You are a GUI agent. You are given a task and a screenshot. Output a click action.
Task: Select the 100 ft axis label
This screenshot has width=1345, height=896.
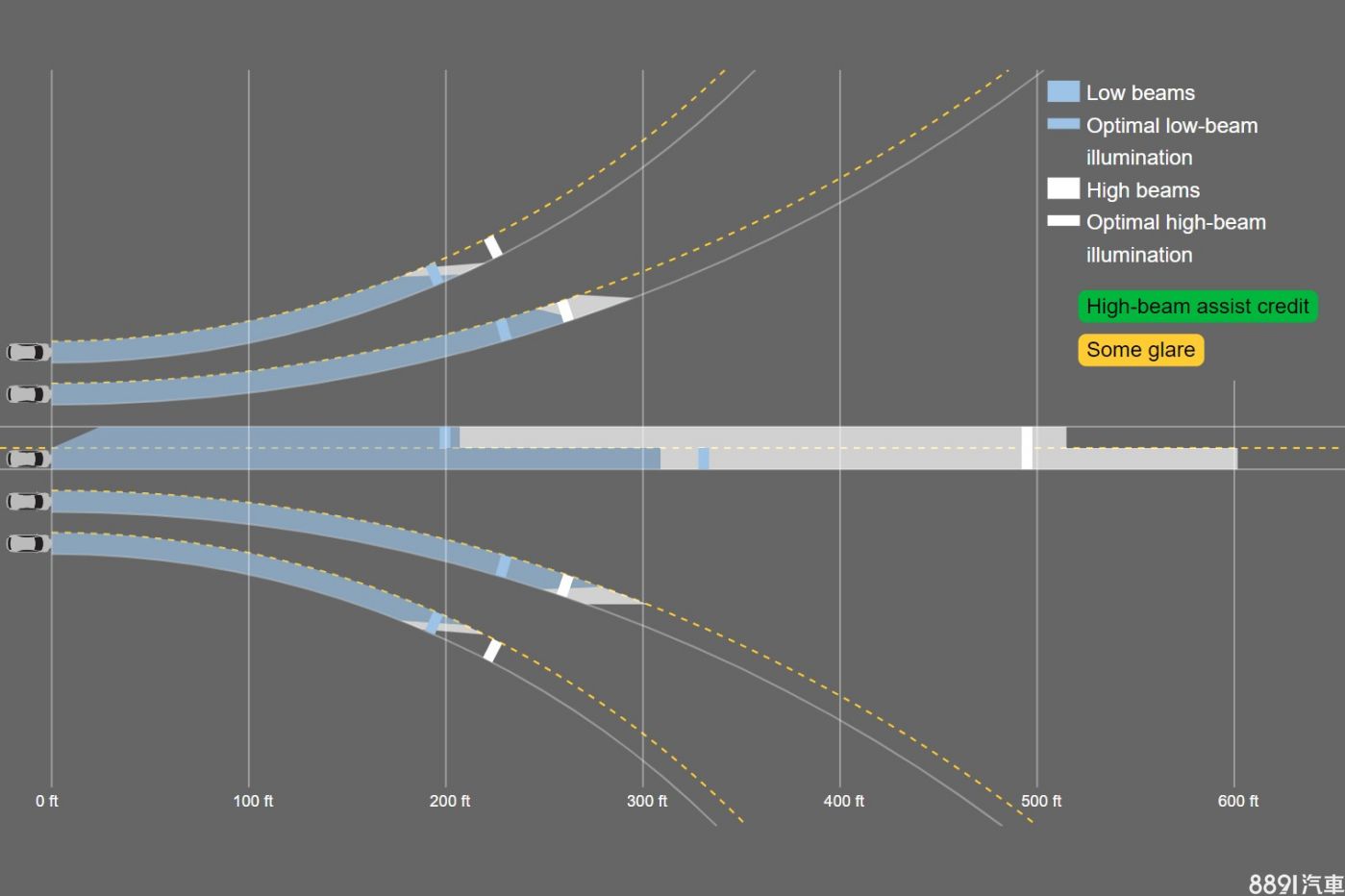click(x=253, y=801)
